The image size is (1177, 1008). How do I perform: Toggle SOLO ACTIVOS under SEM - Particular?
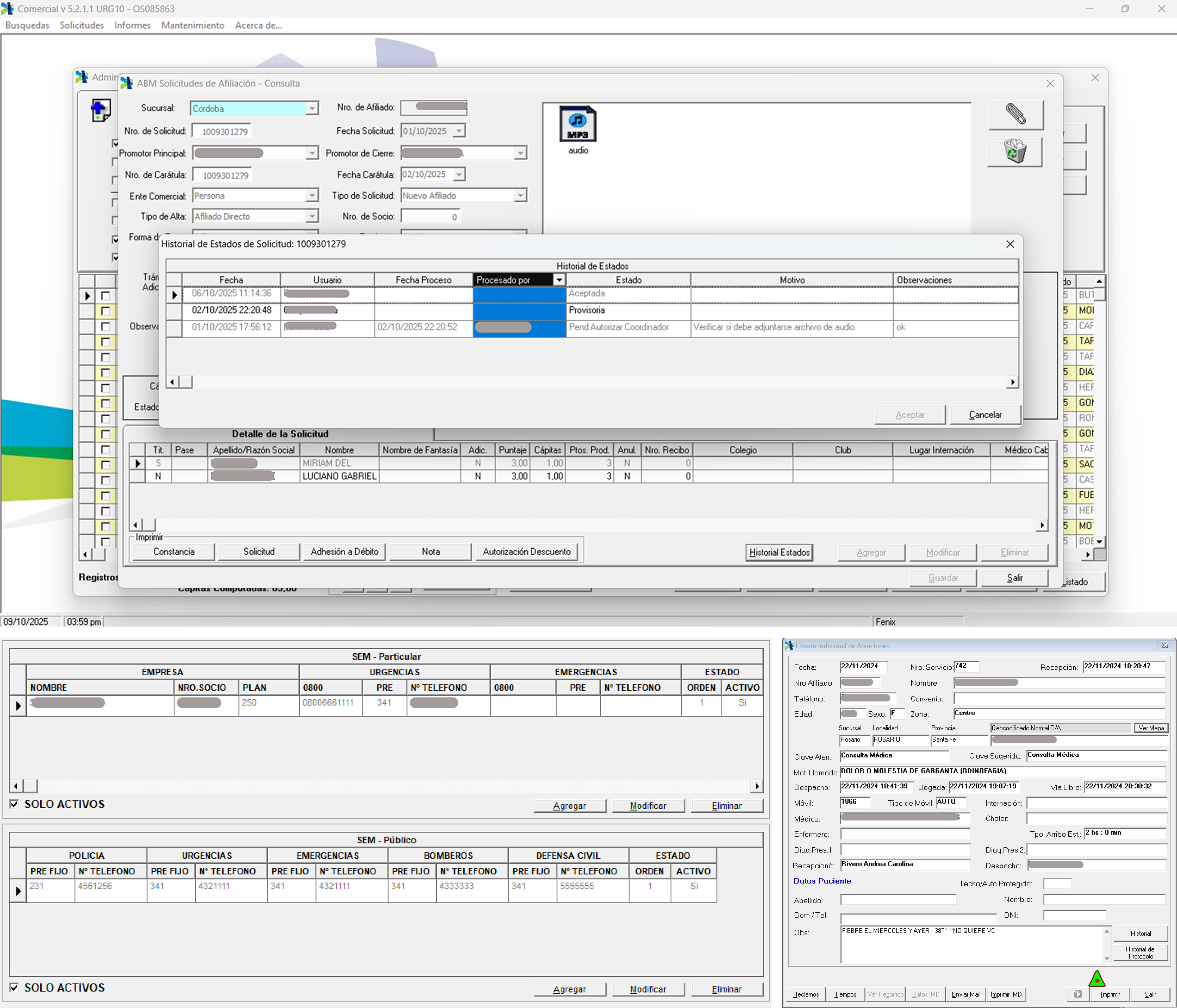[14, 804]
